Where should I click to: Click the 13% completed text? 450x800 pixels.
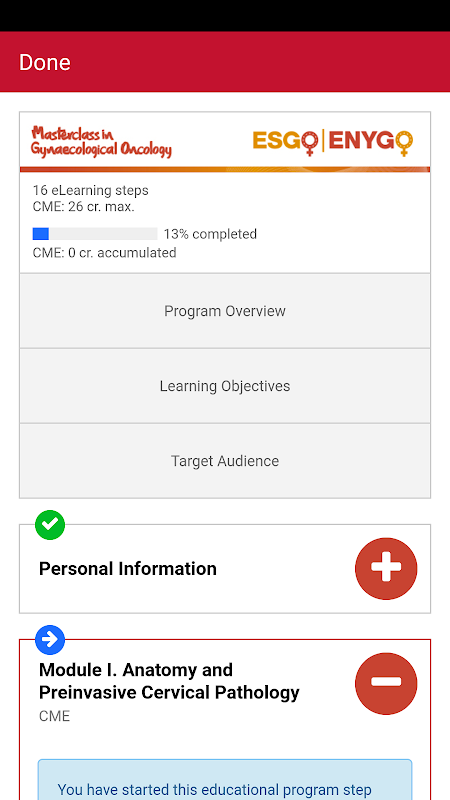coord(210,234)
